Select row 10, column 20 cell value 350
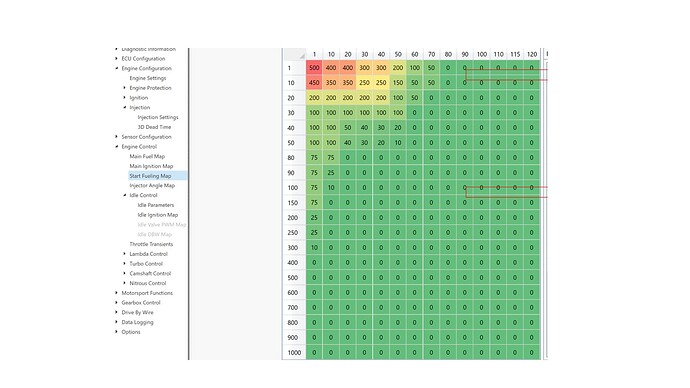 tap(348, 83)
